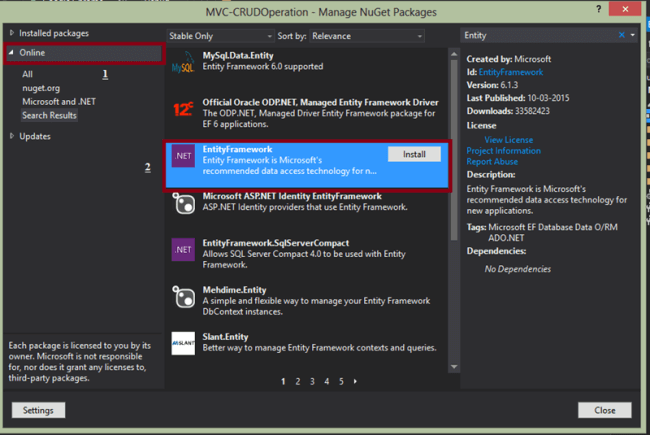This screenshot has width=650, height=435.
Task: Close the Manage NuGet Packages window
Action: [x=625, y=9]
